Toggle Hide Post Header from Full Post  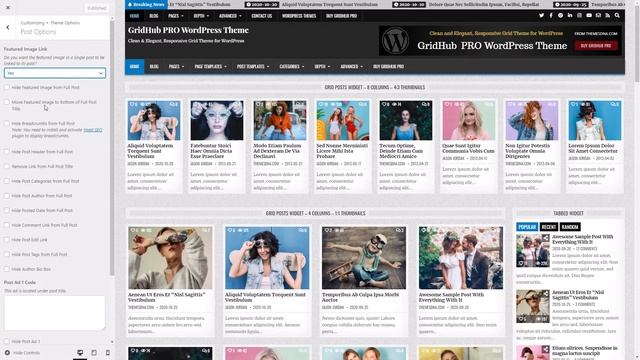coord(7,152)
